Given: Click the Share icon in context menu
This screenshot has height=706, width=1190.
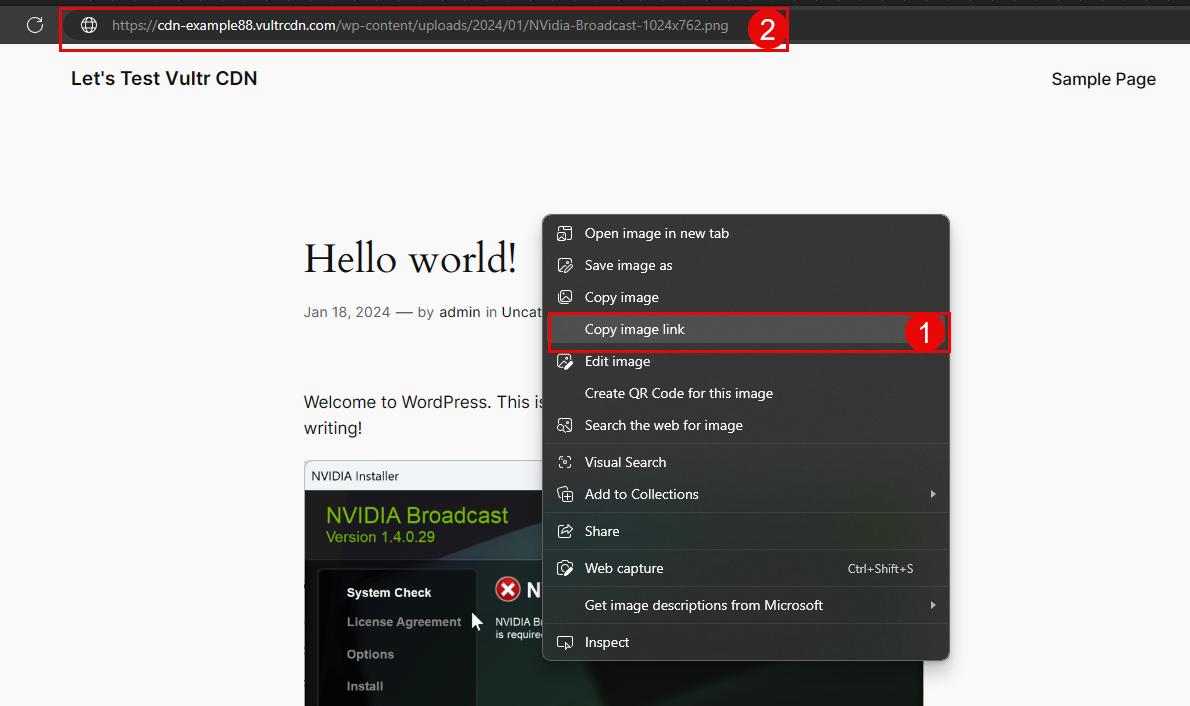Looking at the screenshot, I should tap(565, 531).
